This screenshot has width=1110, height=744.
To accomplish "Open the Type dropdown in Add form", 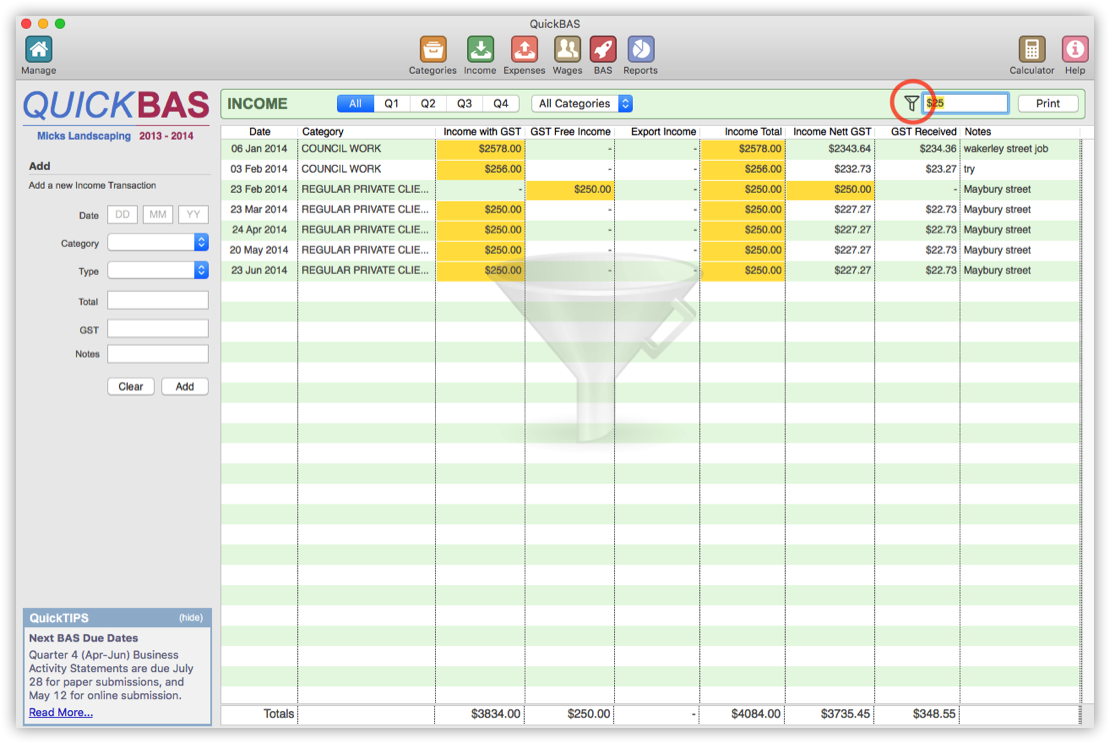I will tap(158, 271).
